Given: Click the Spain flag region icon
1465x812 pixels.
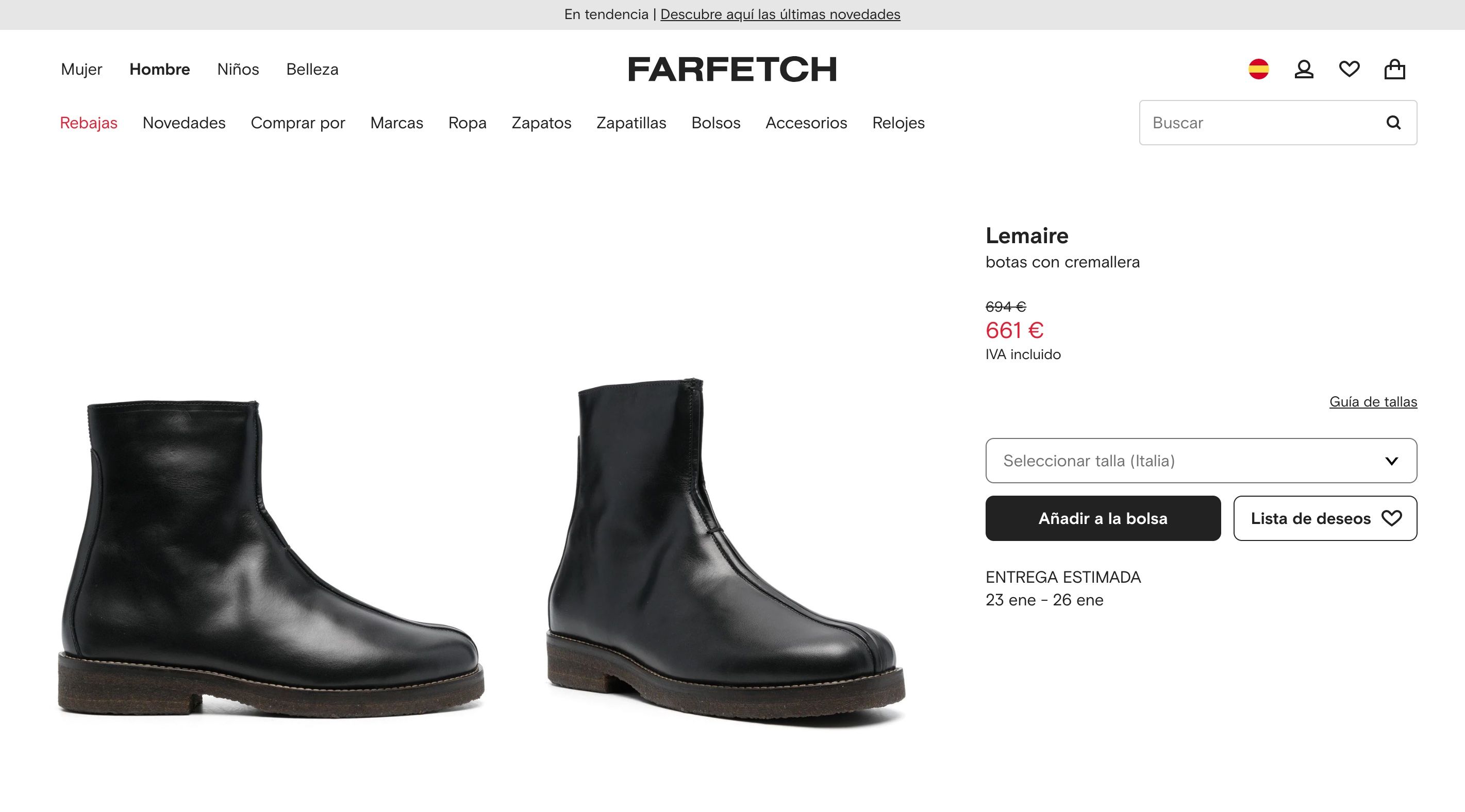Looking at the screenshot, I should point(1260,69).
